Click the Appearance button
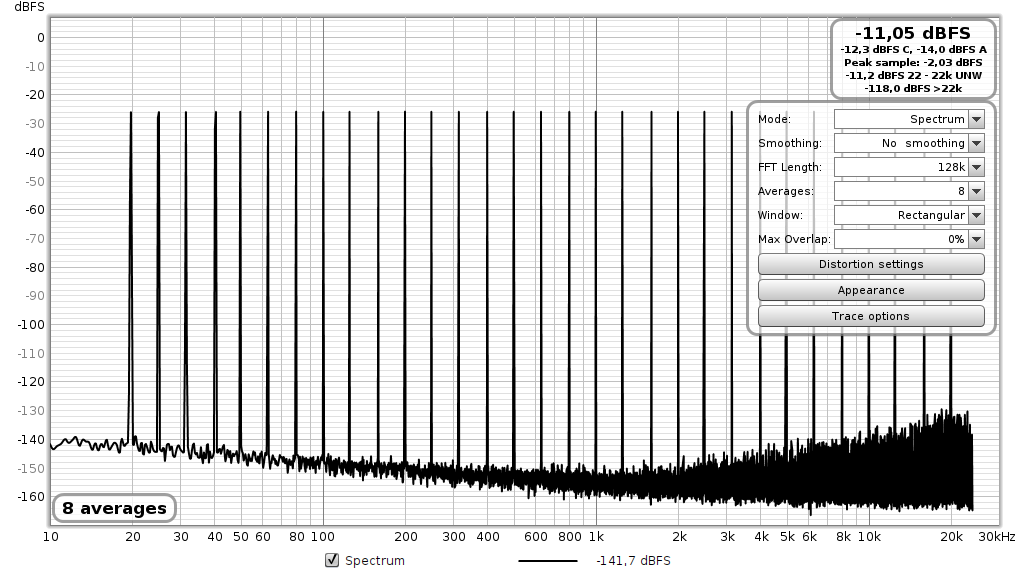The height and width of the screenshot is (575, 1024). pyautogui.click(x=871, y=290)
